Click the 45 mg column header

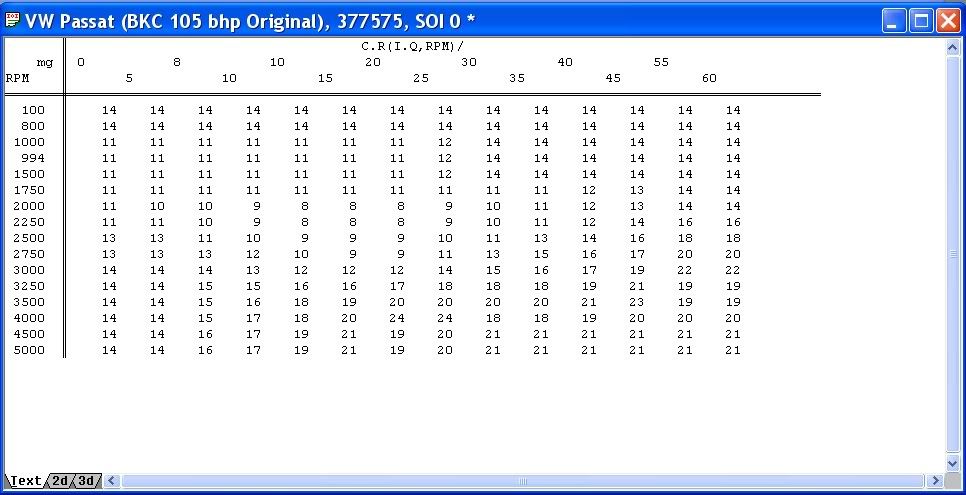click(613, 78)
